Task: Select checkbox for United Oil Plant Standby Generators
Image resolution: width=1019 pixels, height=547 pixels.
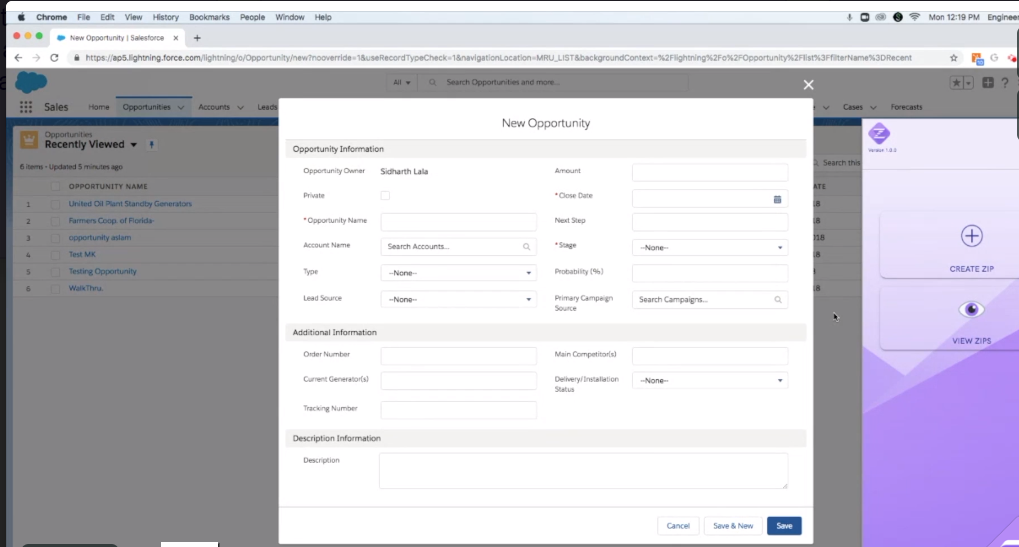Action: (55, 204)
